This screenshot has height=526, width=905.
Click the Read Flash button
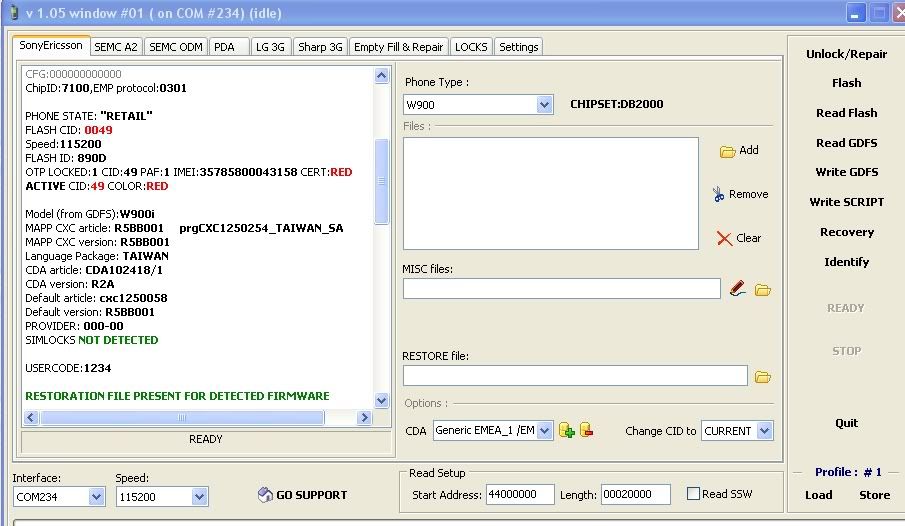[x=846, y=113]
